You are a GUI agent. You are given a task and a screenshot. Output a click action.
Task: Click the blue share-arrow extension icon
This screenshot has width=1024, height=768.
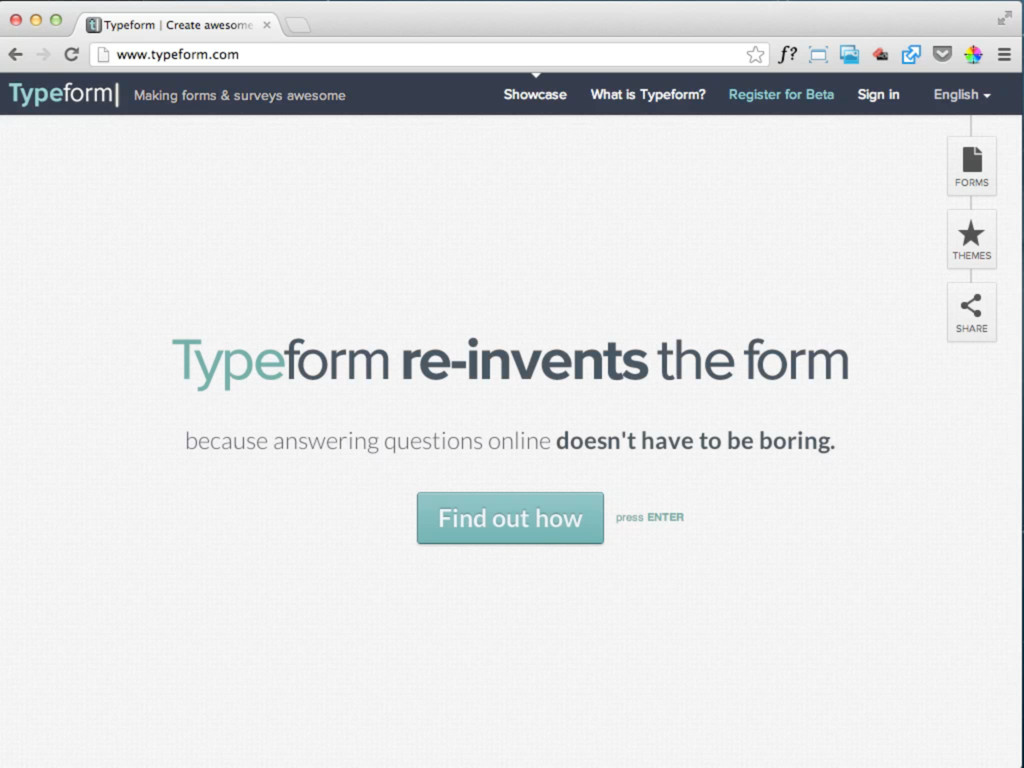911,55
